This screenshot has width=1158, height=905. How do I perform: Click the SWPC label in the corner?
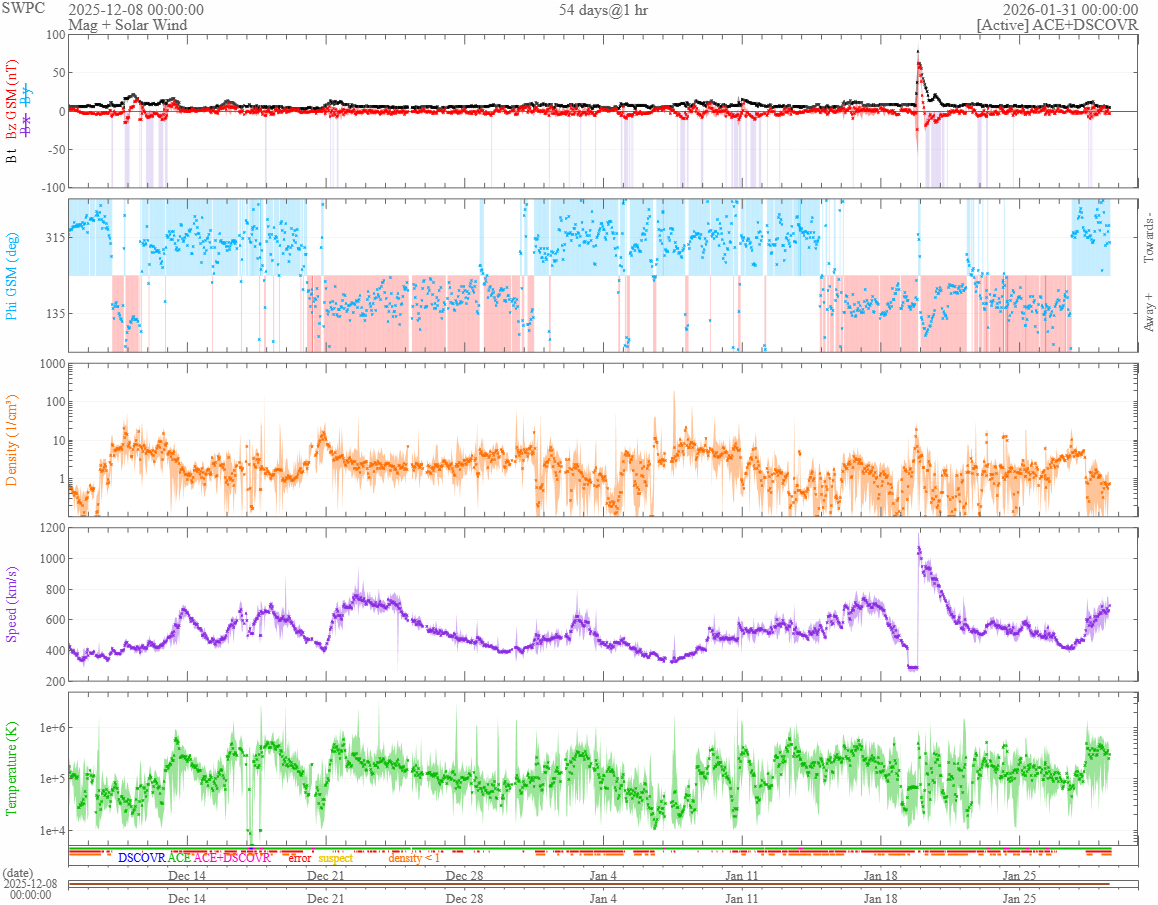coord(24,10)
